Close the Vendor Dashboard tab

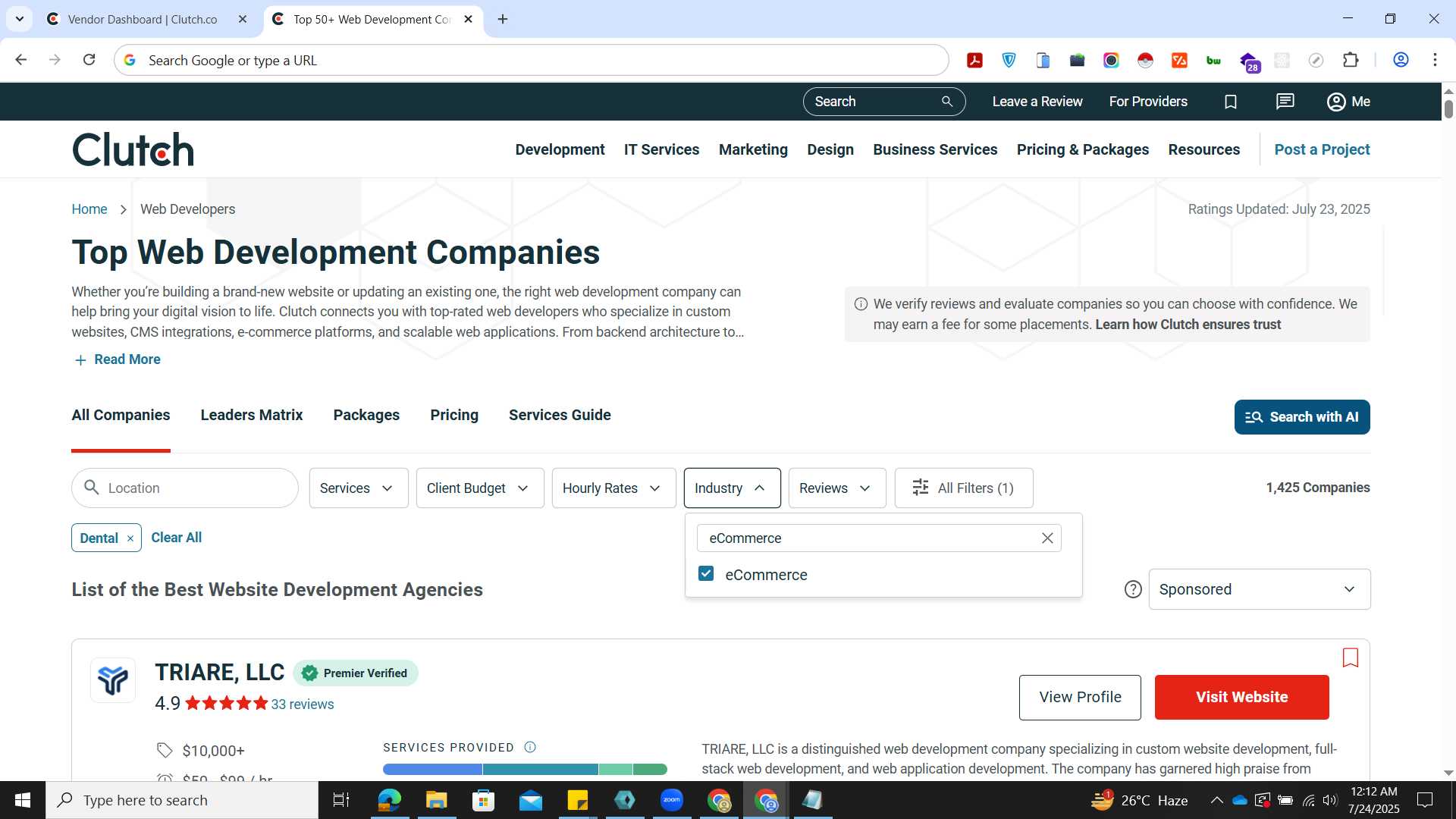click(x=243, y=19)
